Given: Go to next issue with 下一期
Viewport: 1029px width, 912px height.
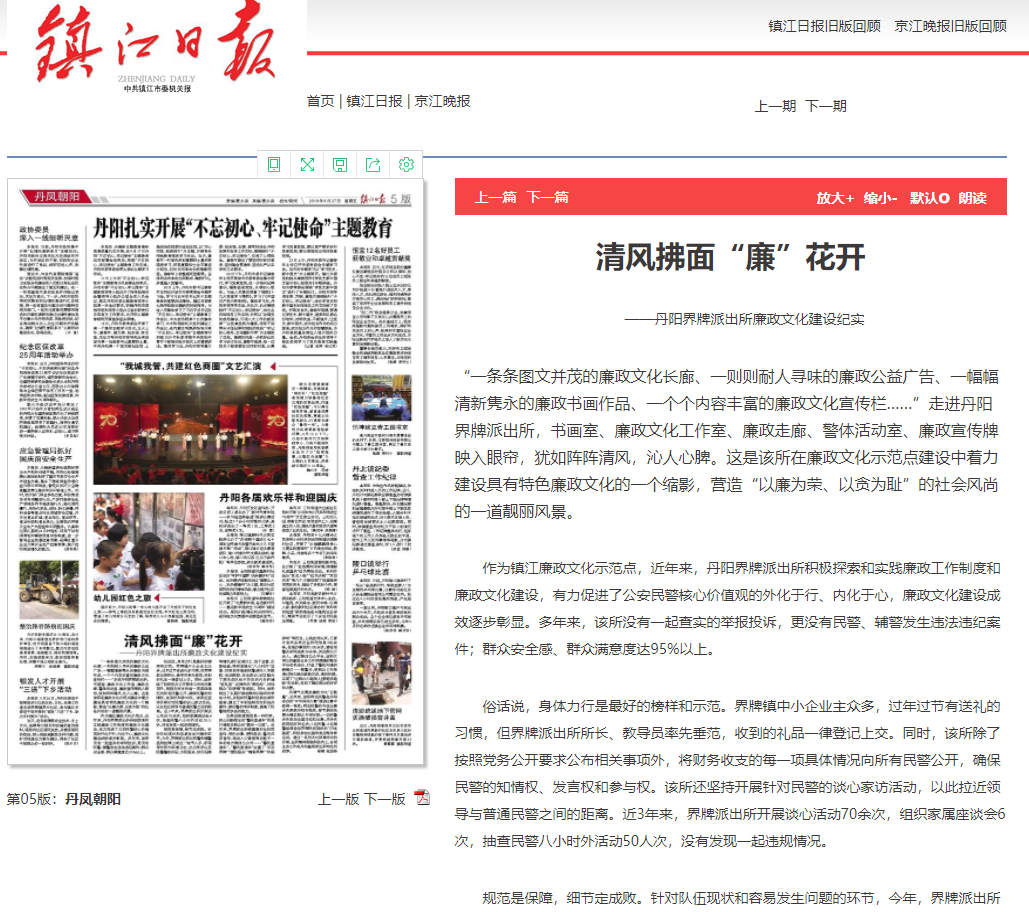Looking at the screenshot, I should click(x=826, y=106).
